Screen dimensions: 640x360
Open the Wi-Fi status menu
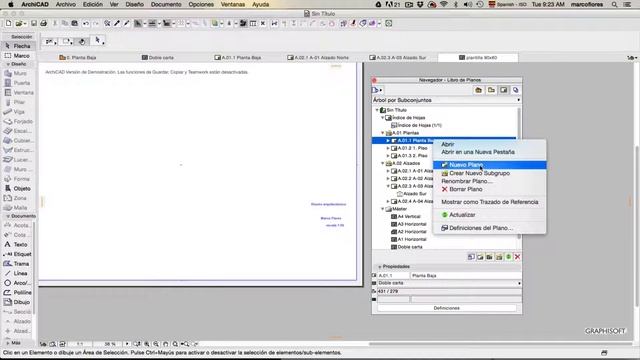[x=444, y=4]
